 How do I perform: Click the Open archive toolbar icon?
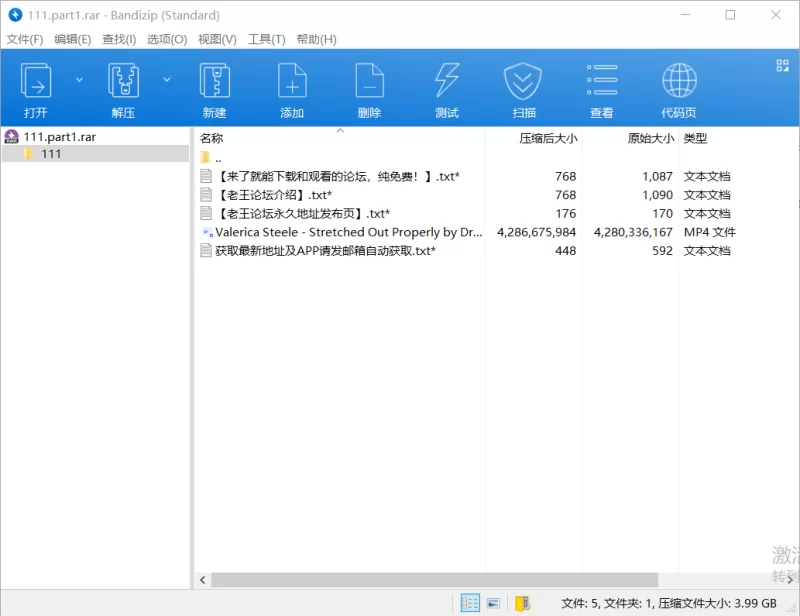point(36,81)
